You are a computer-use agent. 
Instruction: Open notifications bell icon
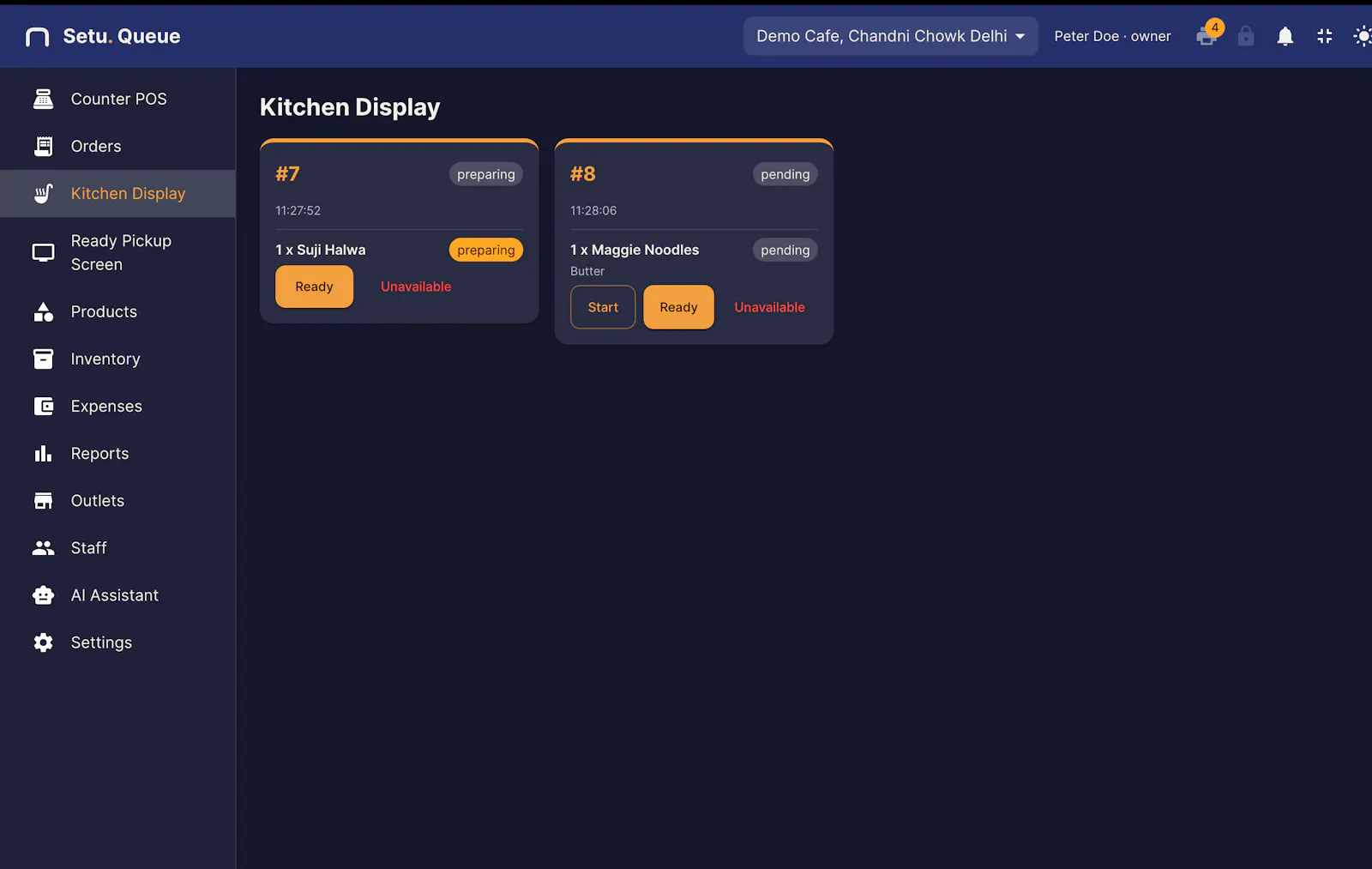click(1285, 36)
